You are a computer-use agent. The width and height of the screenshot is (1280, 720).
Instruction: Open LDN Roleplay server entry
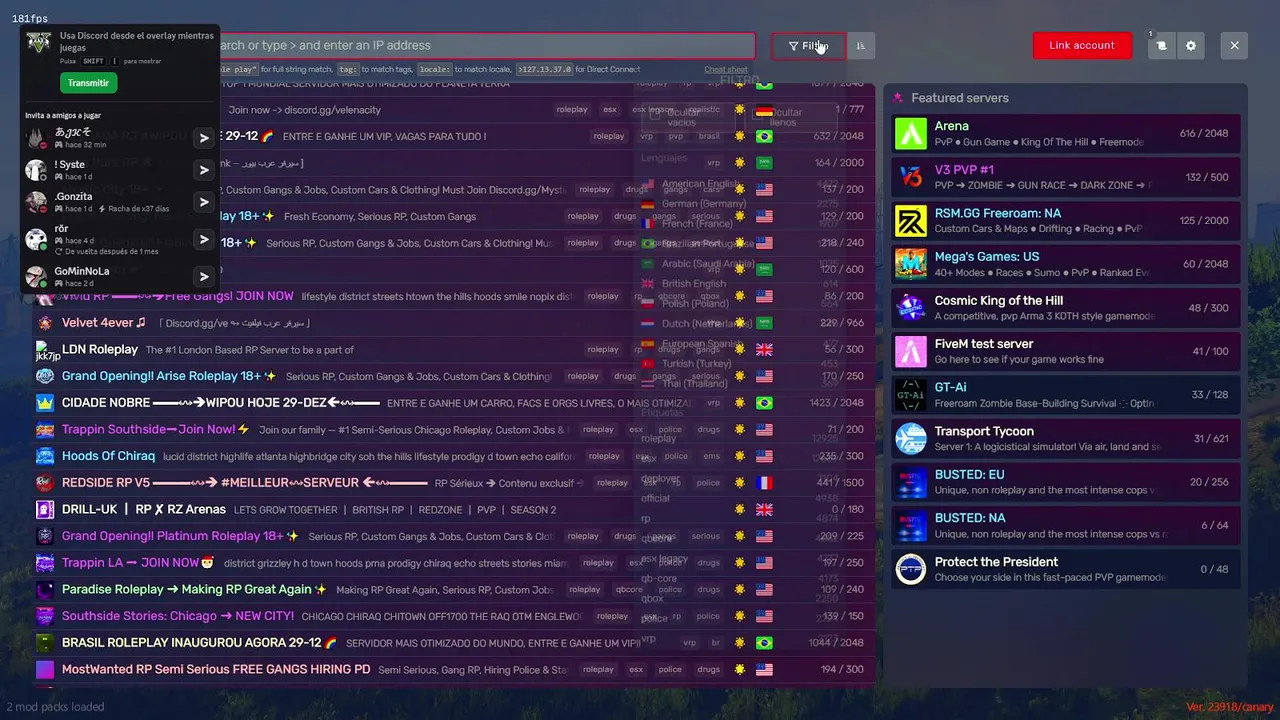(x=453, y=350)
